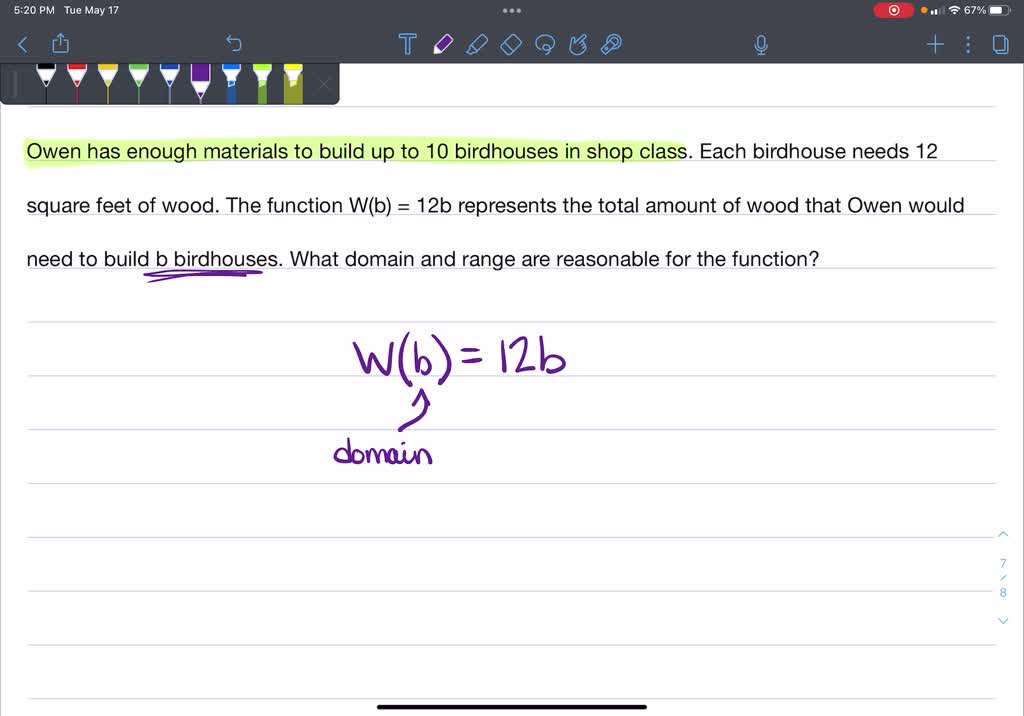
Task: Add new content with the plus button
Action: (934, 44)
